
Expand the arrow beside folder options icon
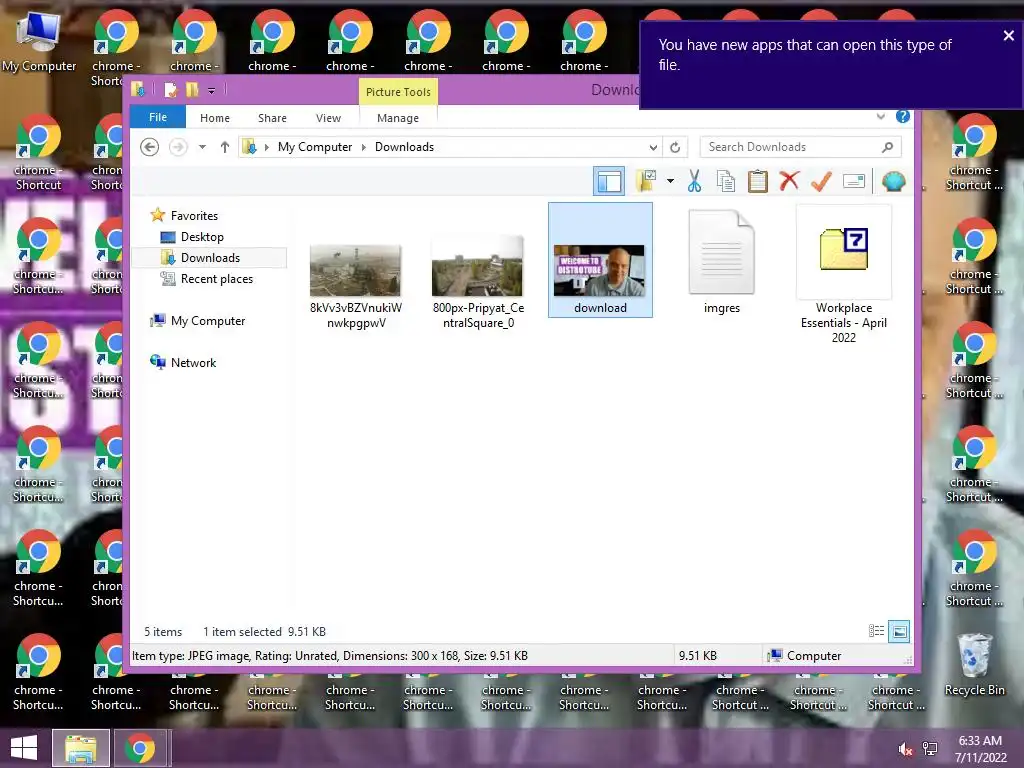[x=670, y=181]
